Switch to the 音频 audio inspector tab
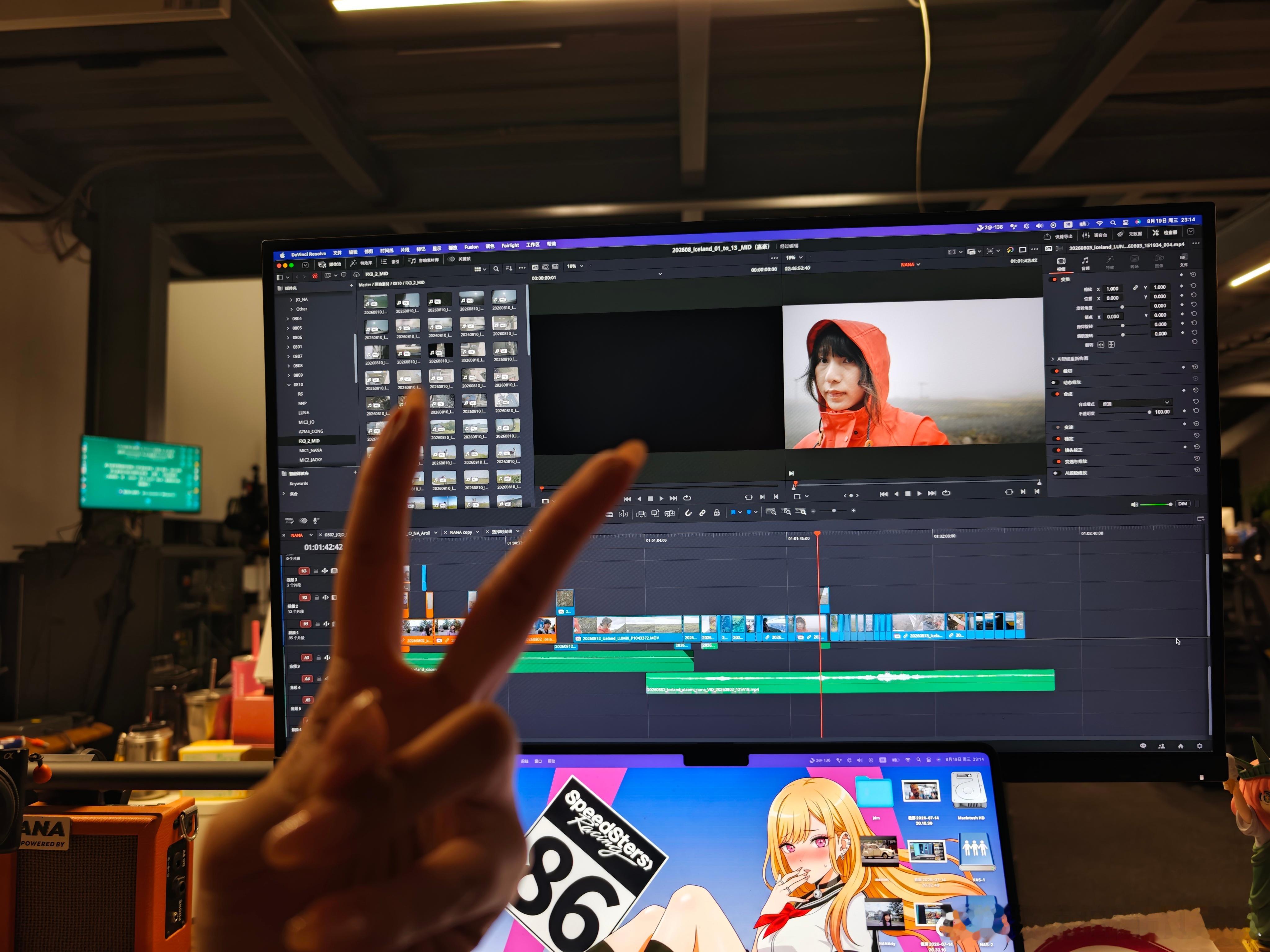The image size is (1270, 952). 1085,264
